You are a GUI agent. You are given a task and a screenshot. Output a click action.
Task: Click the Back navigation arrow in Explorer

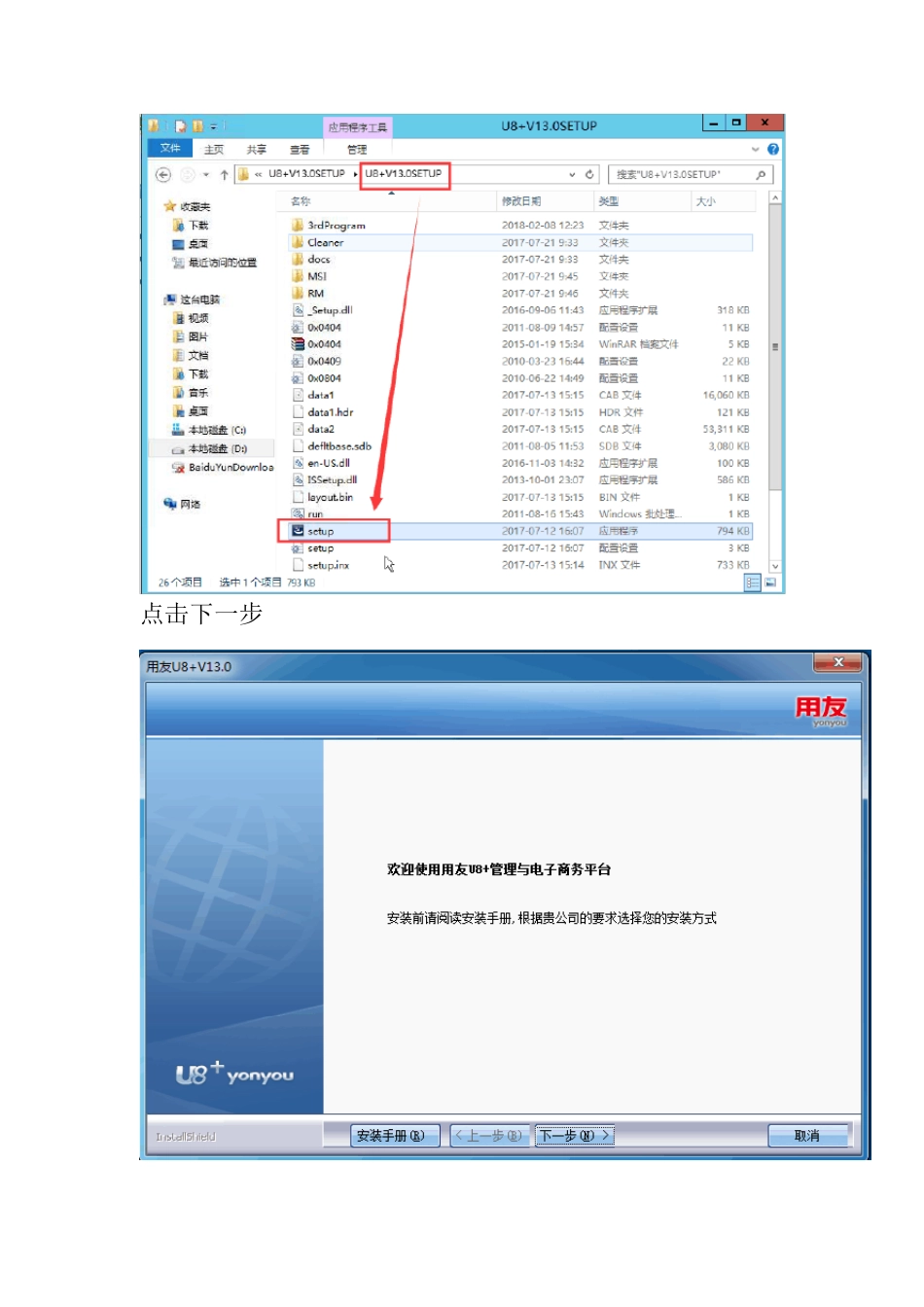pos(163,175)
